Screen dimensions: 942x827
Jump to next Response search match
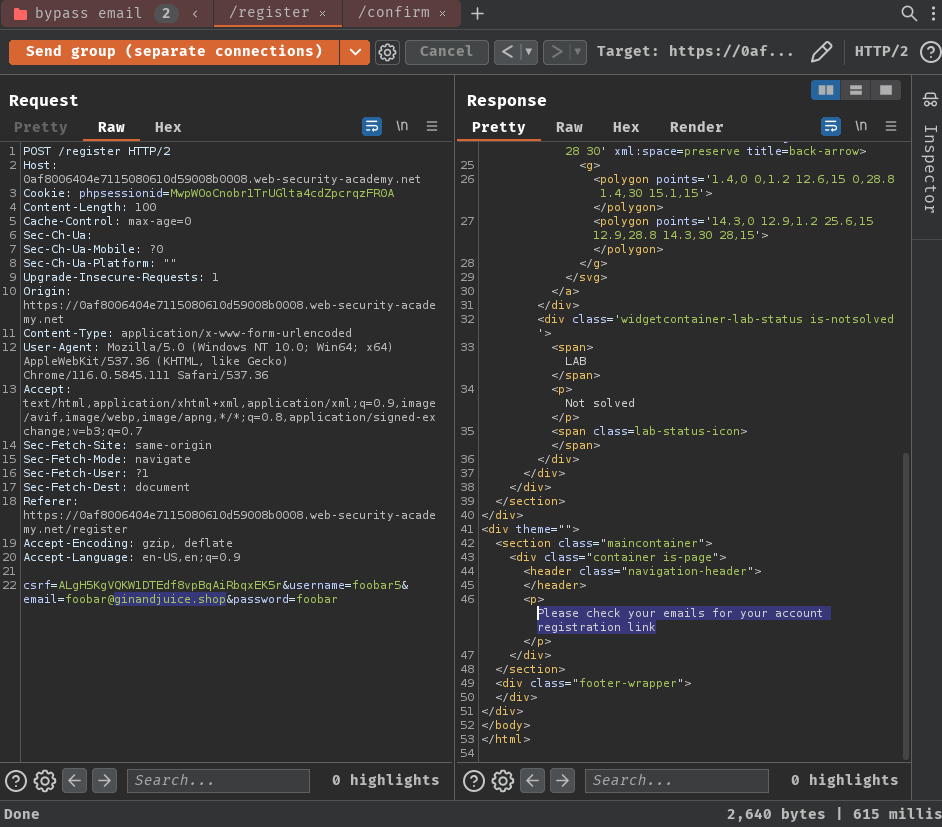coord(562,781)
